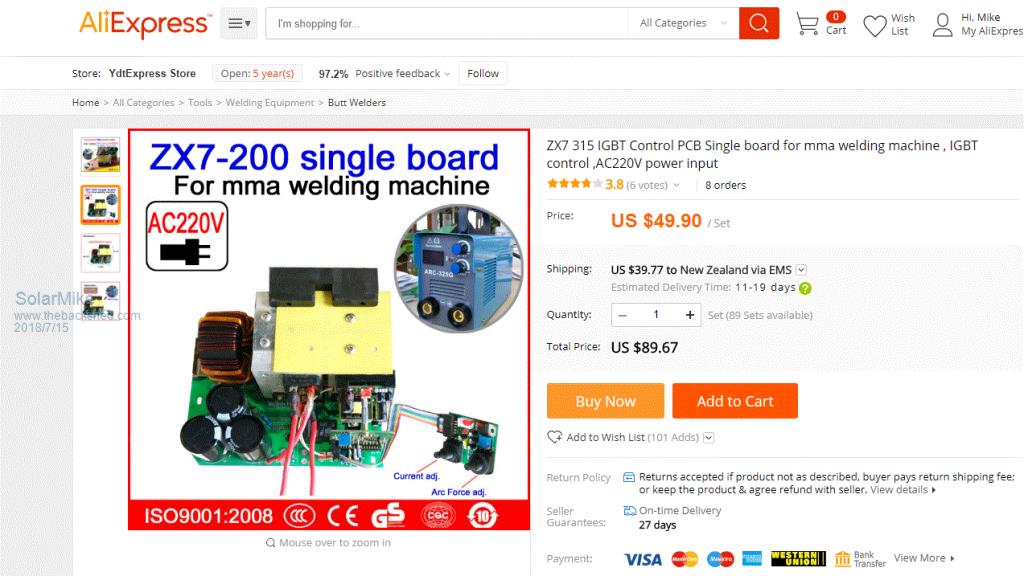Open the hamburger categories menu icon
1024x576 pixels.
point(238,24)
